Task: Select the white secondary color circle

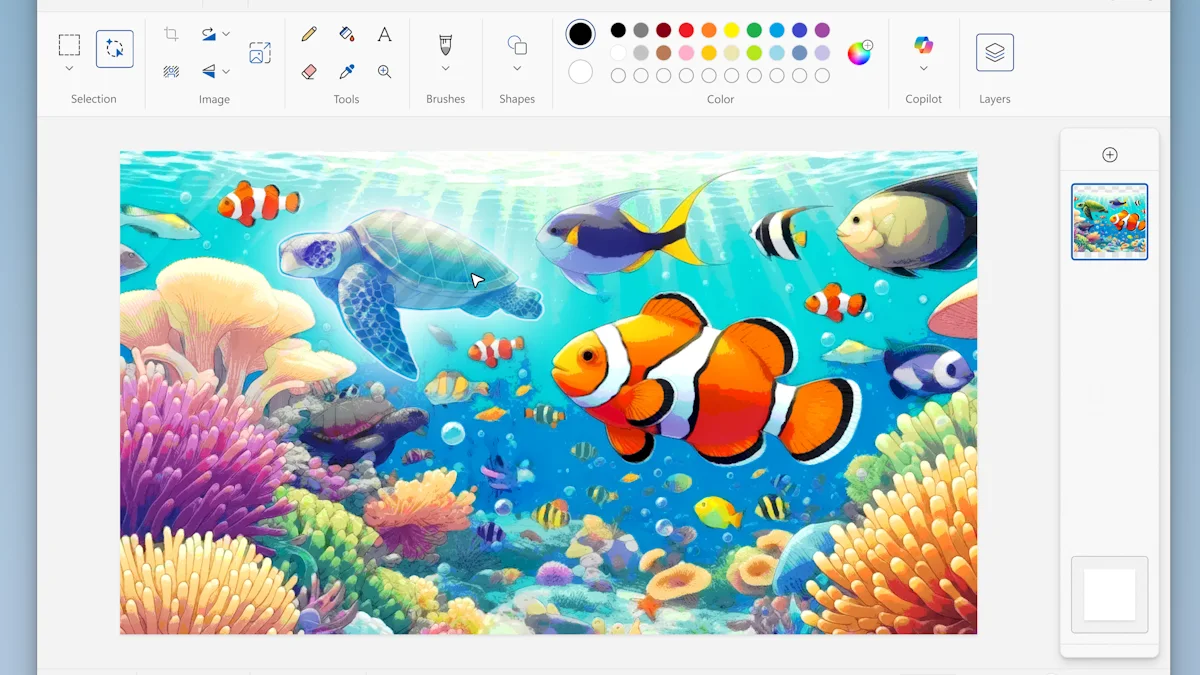Action: (x=580, y=72)
